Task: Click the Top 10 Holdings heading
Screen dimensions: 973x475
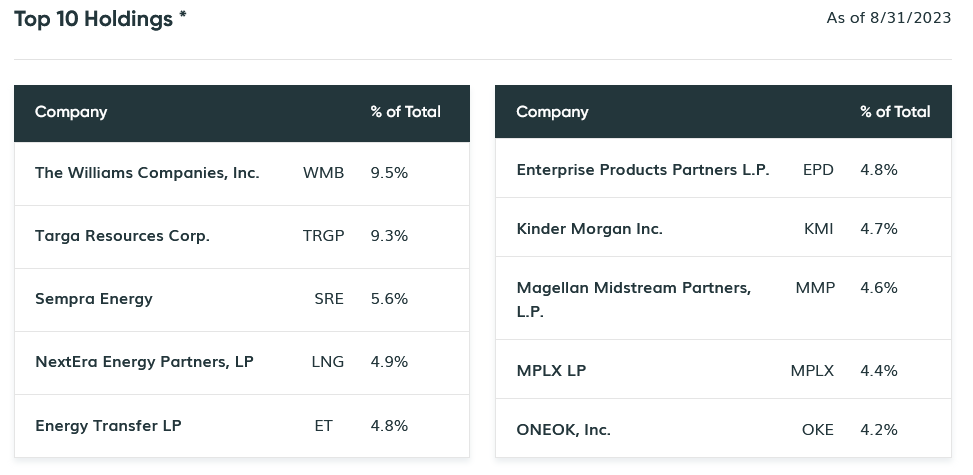Action: tap(100, 19)
